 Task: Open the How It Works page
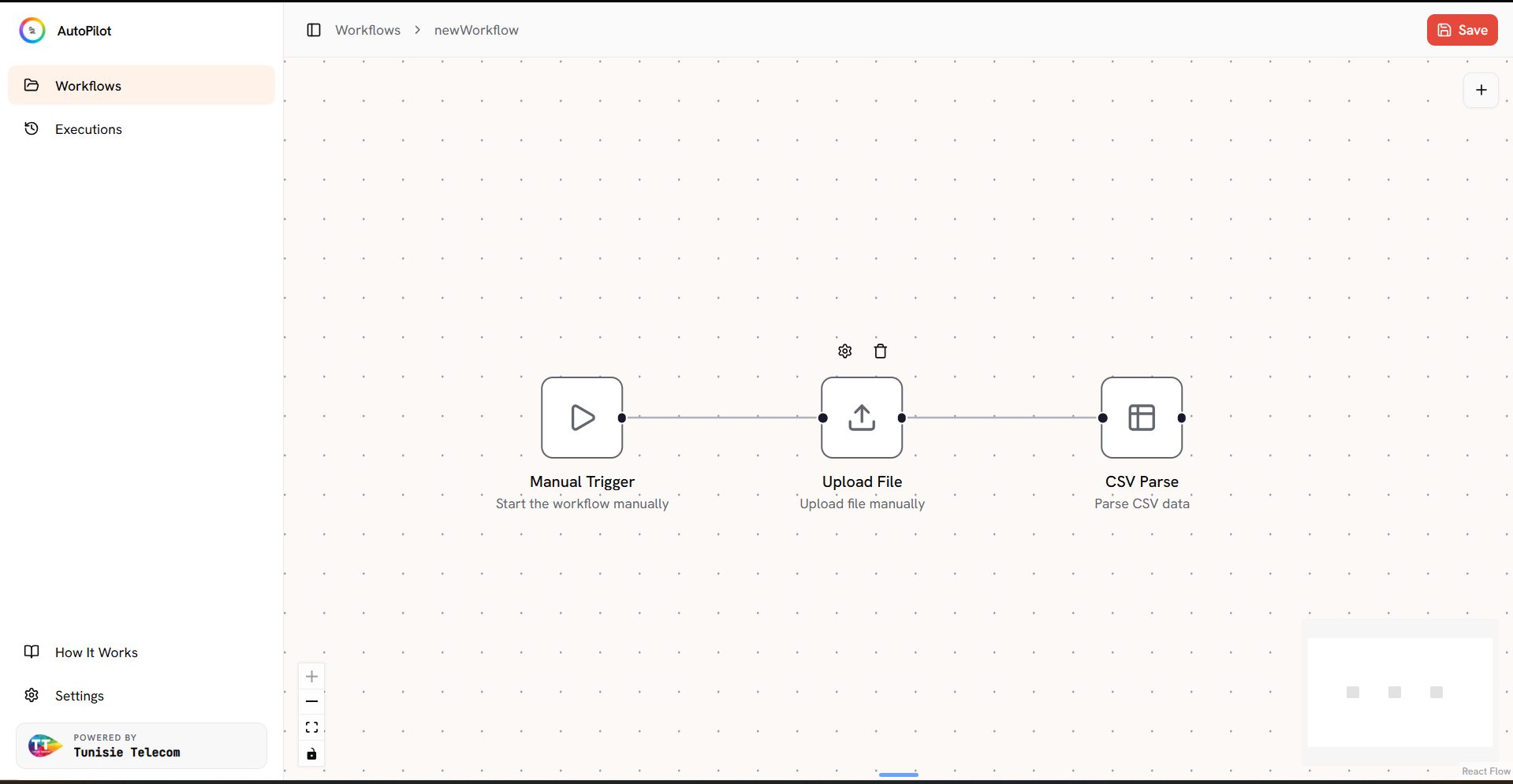coord(141,652)
